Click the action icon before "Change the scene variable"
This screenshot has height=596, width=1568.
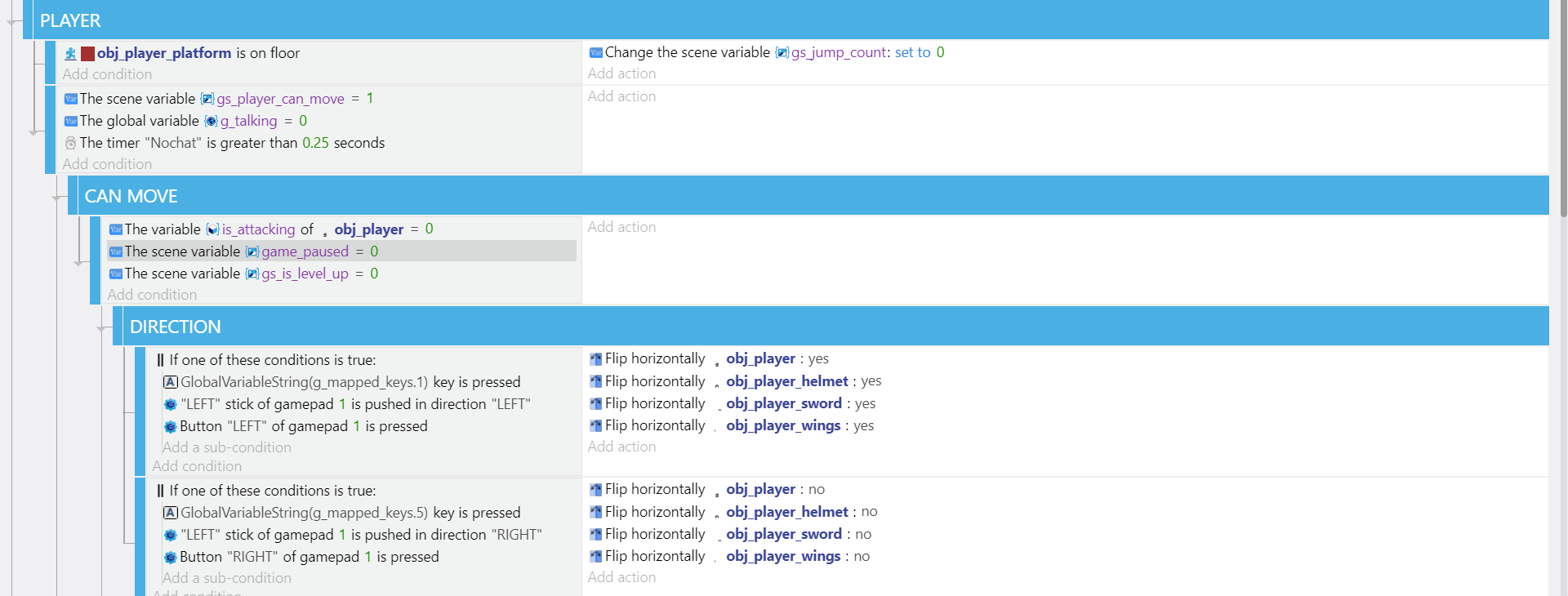(x=596, y=53)
